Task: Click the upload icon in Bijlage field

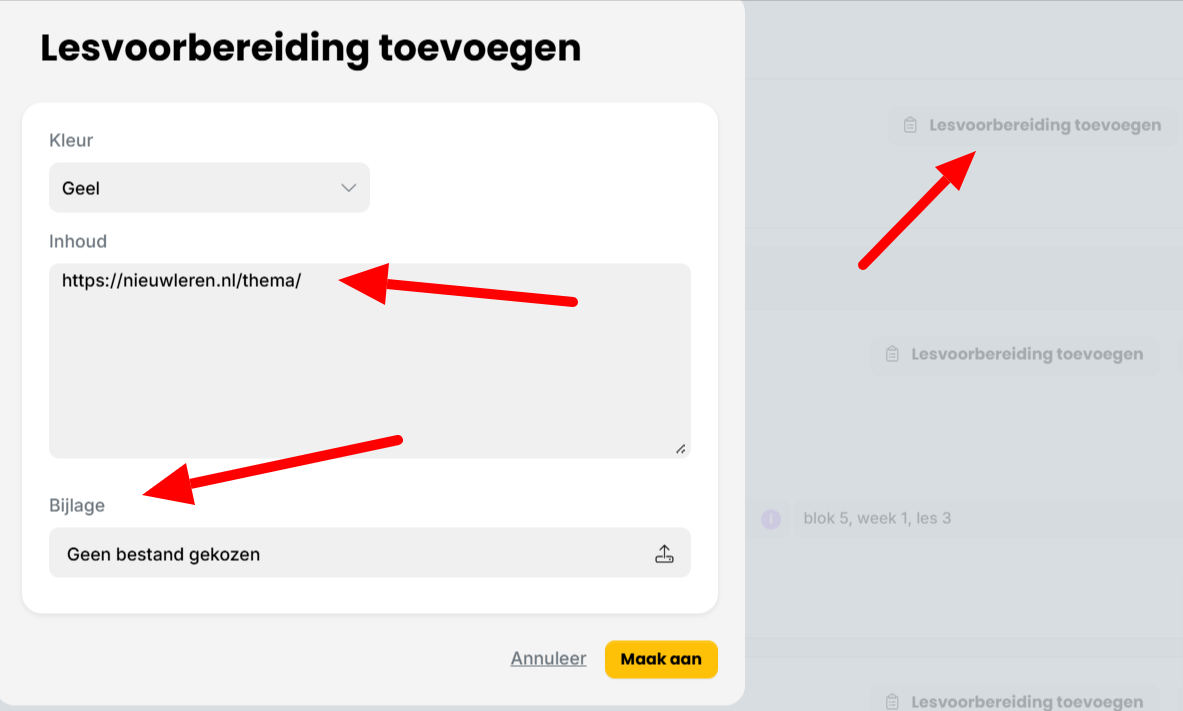Action: 664,554
